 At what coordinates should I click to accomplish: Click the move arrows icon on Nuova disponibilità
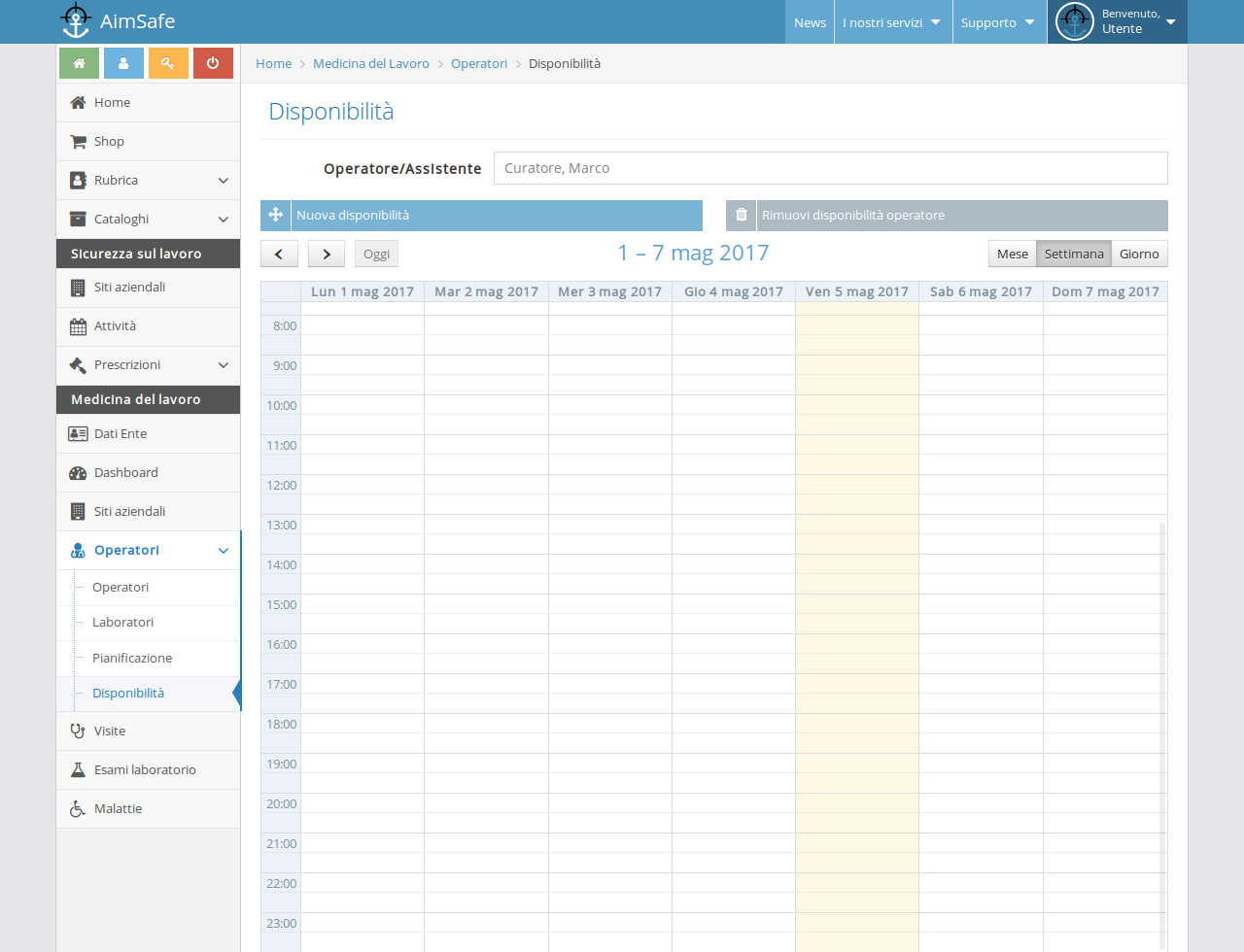(x=275, y=215)
